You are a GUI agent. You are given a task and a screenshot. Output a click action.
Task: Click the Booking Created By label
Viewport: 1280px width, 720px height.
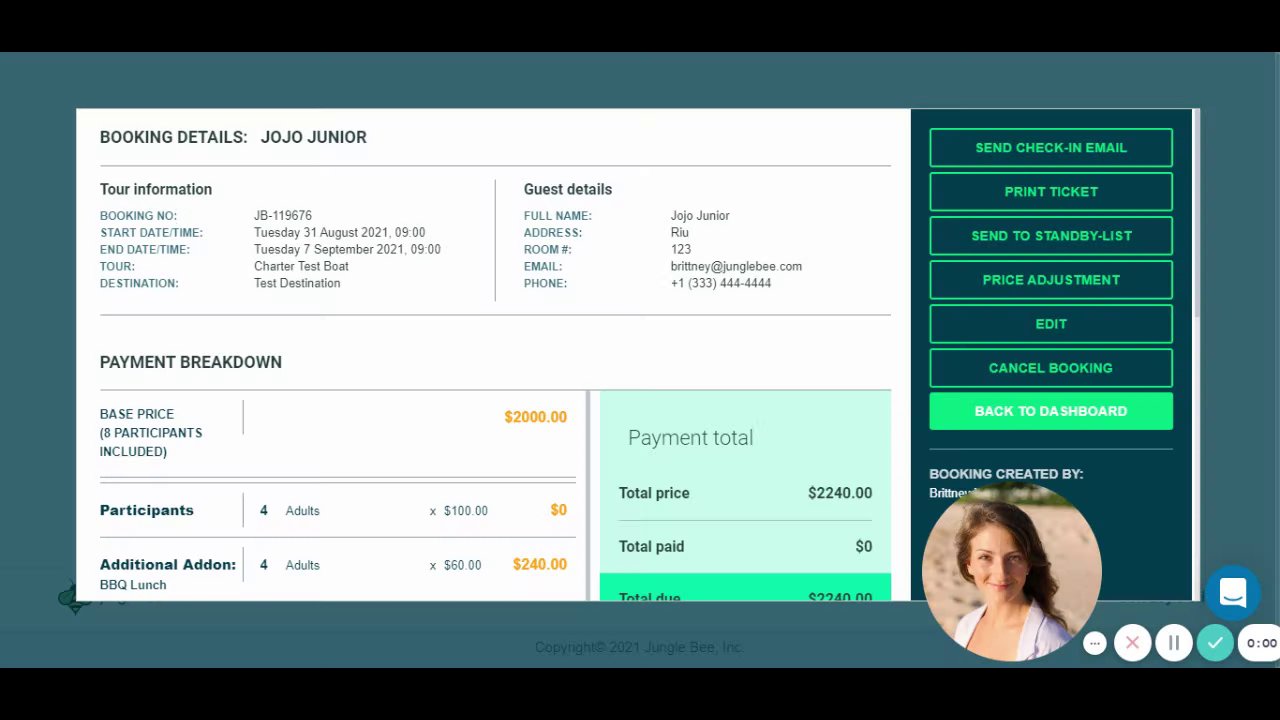coord(1006,474)
